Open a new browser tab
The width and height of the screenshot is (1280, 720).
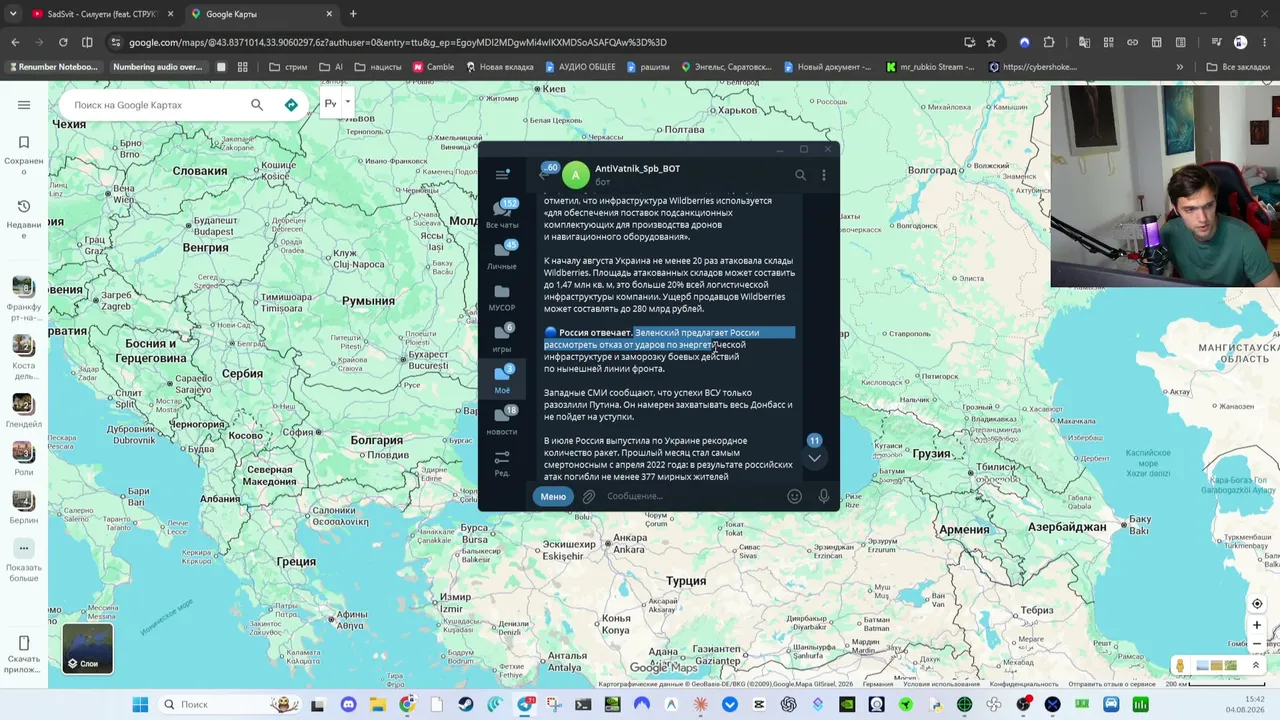pos(353,14)
